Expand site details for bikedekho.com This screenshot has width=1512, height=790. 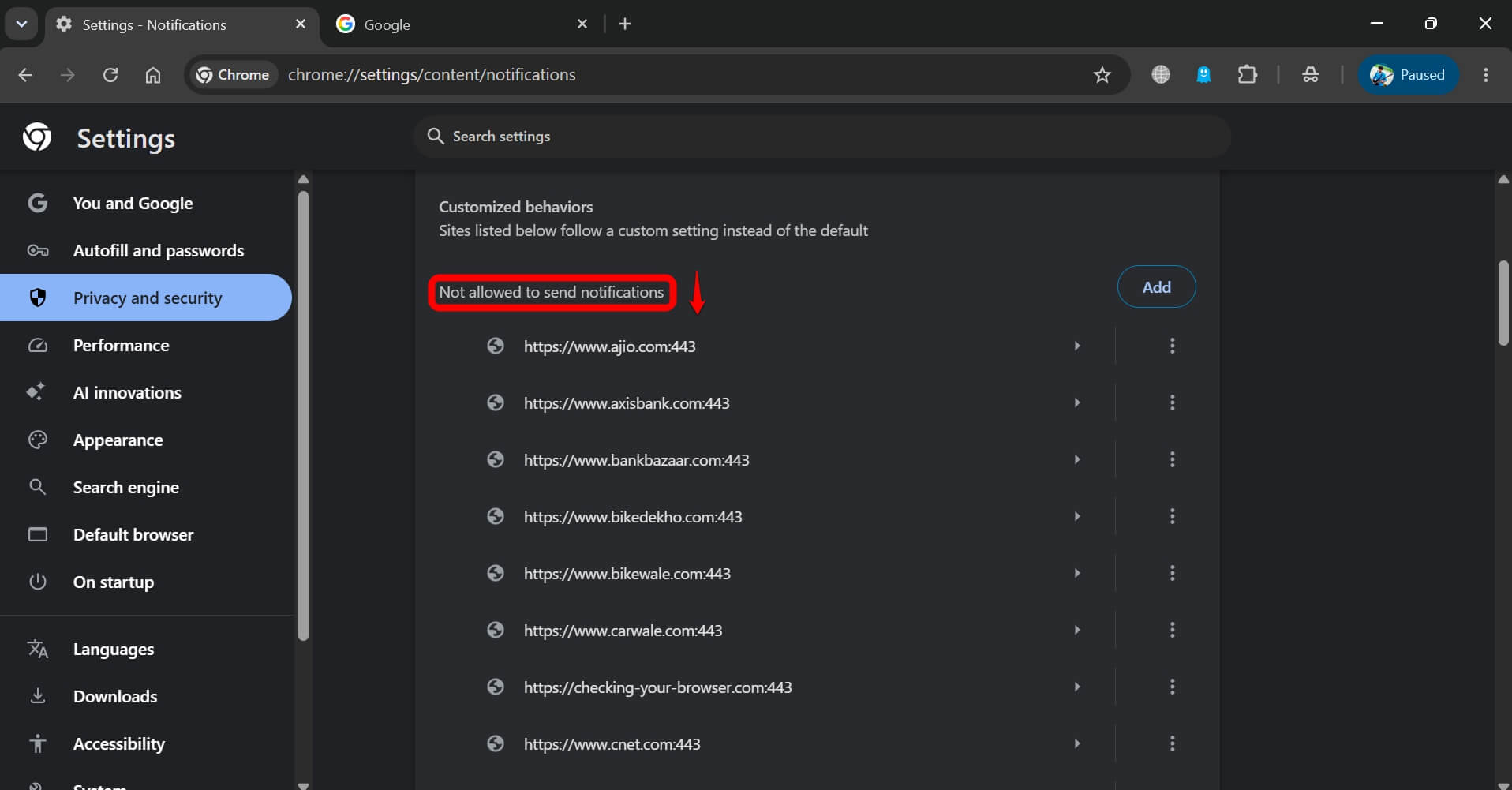[1077, 516]
